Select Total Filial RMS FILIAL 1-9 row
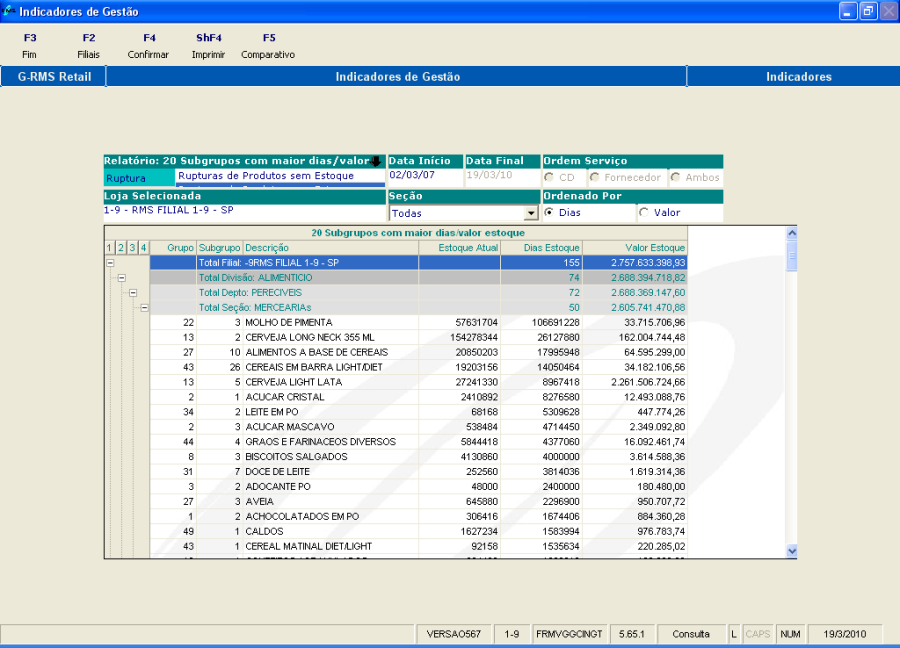This screenshot has width=900, height=648. [x=418, y=263]
